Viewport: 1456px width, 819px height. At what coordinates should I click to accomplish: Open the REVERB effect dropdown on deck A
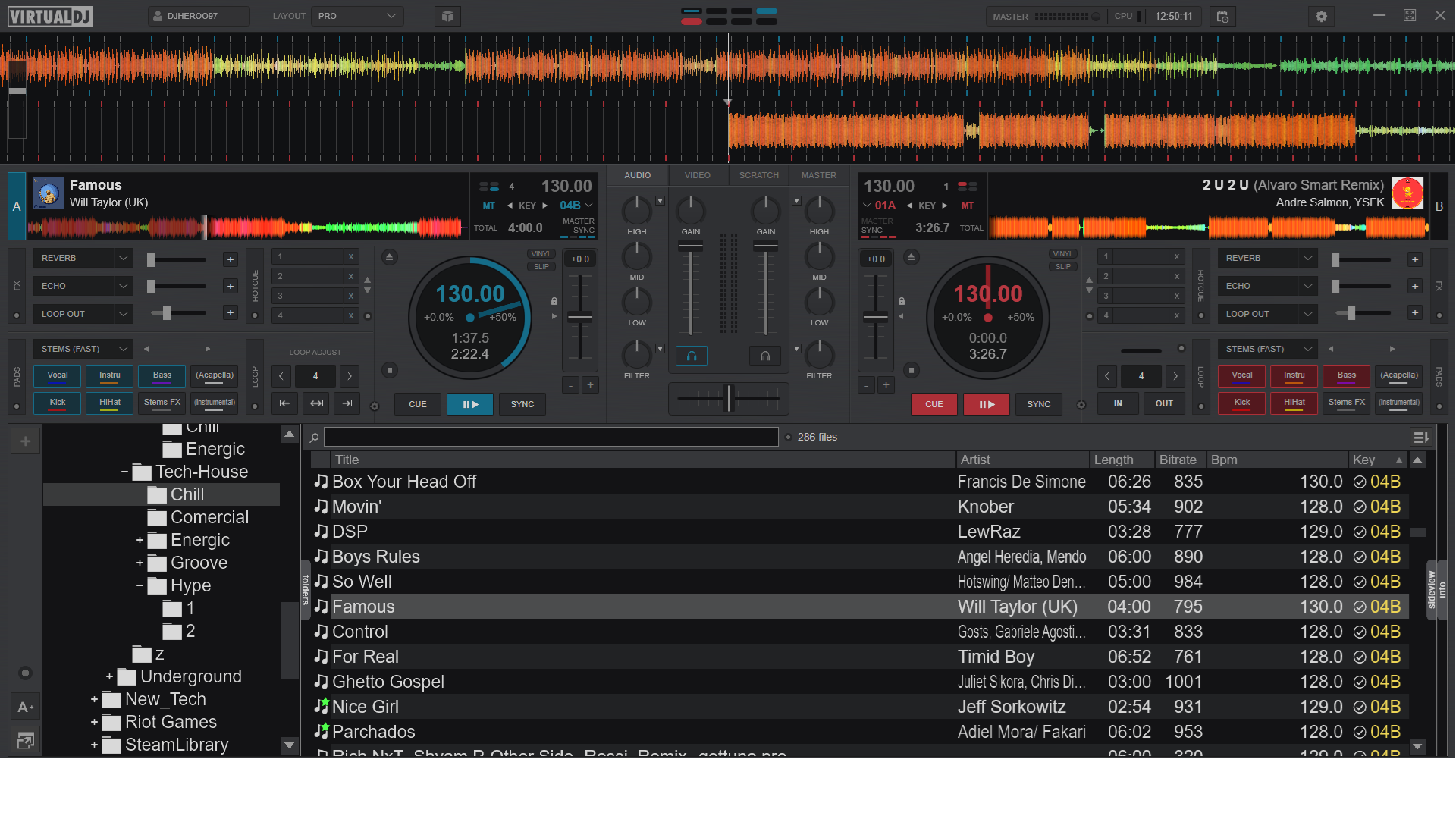click(83, 258)
